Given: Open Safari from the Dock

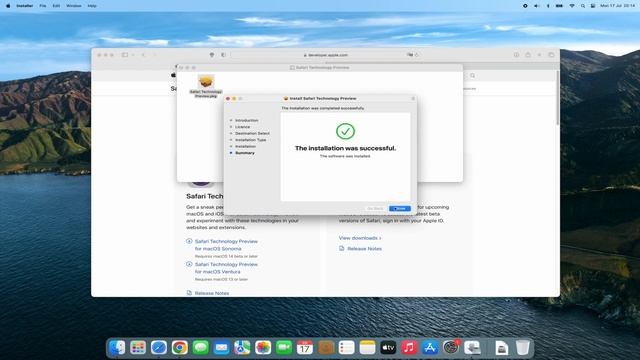Looking at the screenshot, I should click(x=159, y=347).
